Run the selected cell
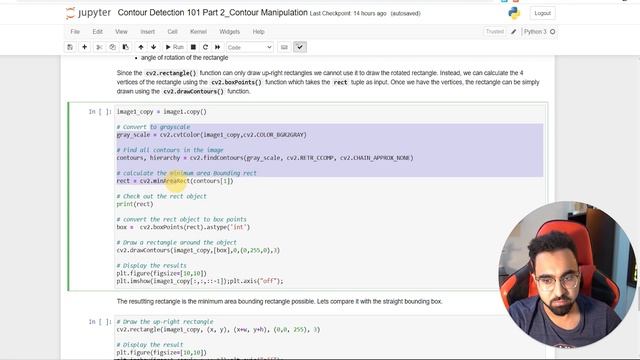The image size is (640, 360). [174, 47]
